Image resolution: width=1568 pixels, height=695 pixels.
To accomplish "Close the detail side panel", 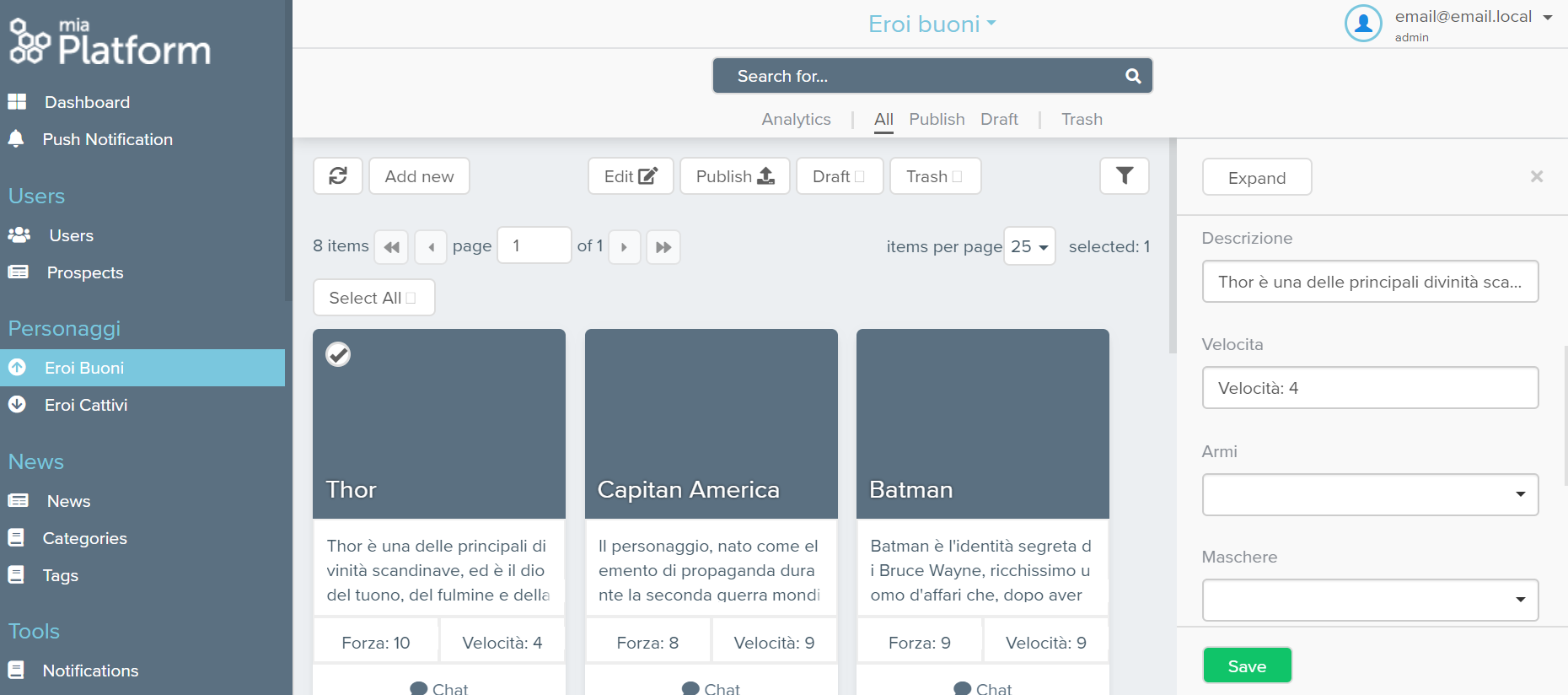I will click(x=1536, y=176).
